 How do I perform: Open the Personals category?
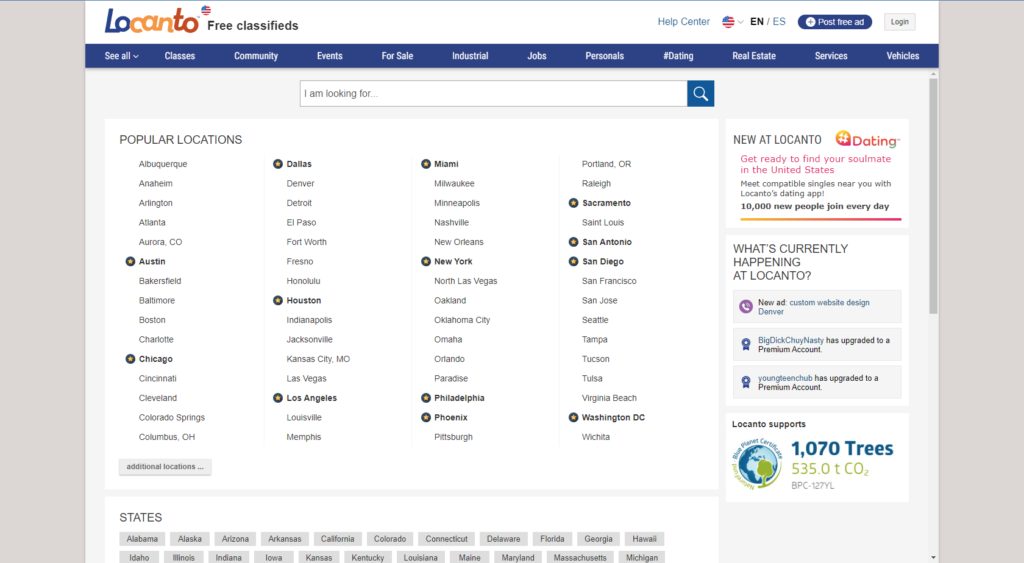tap(605, 56)
